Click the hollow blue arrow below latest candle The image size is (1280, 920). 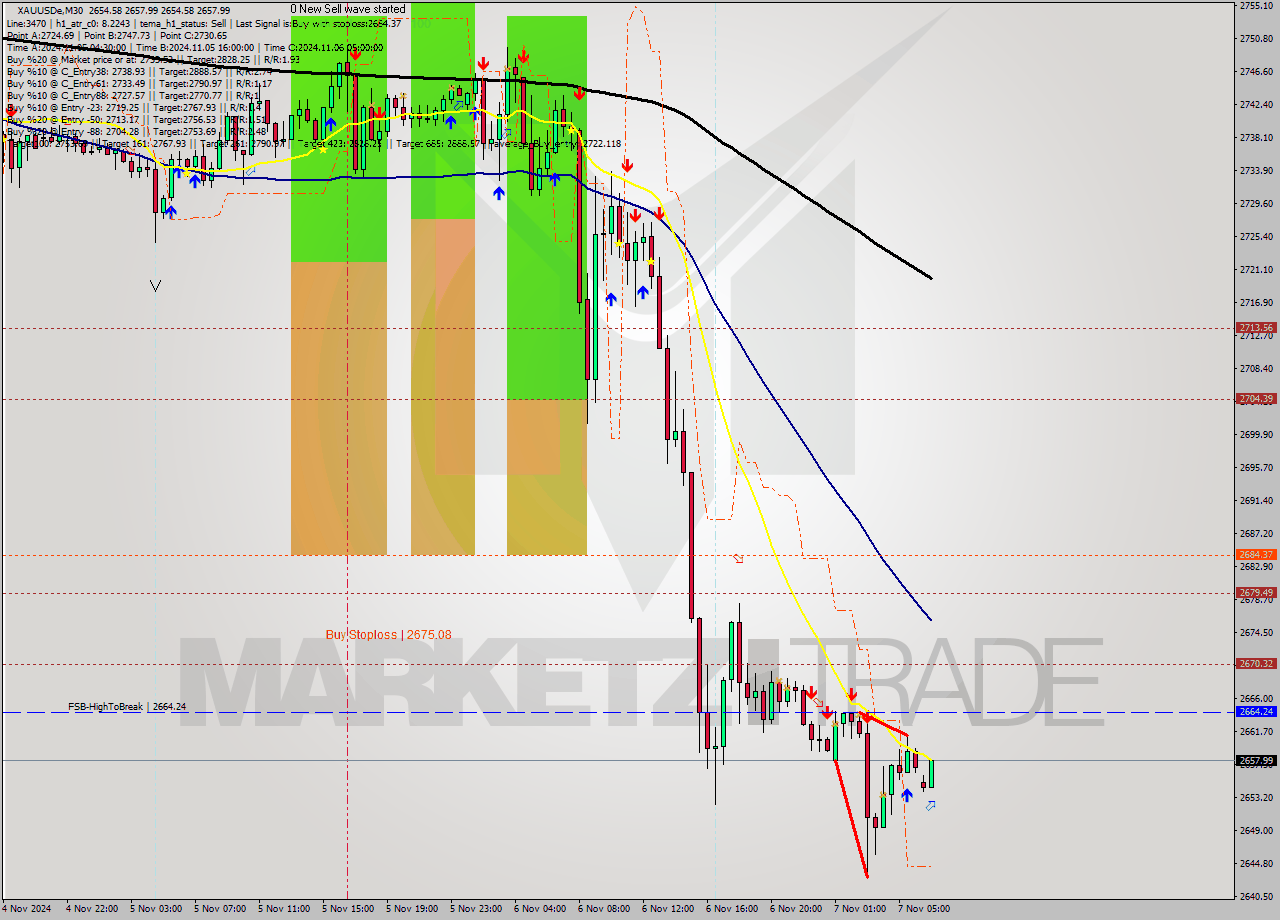click(931, 805)
